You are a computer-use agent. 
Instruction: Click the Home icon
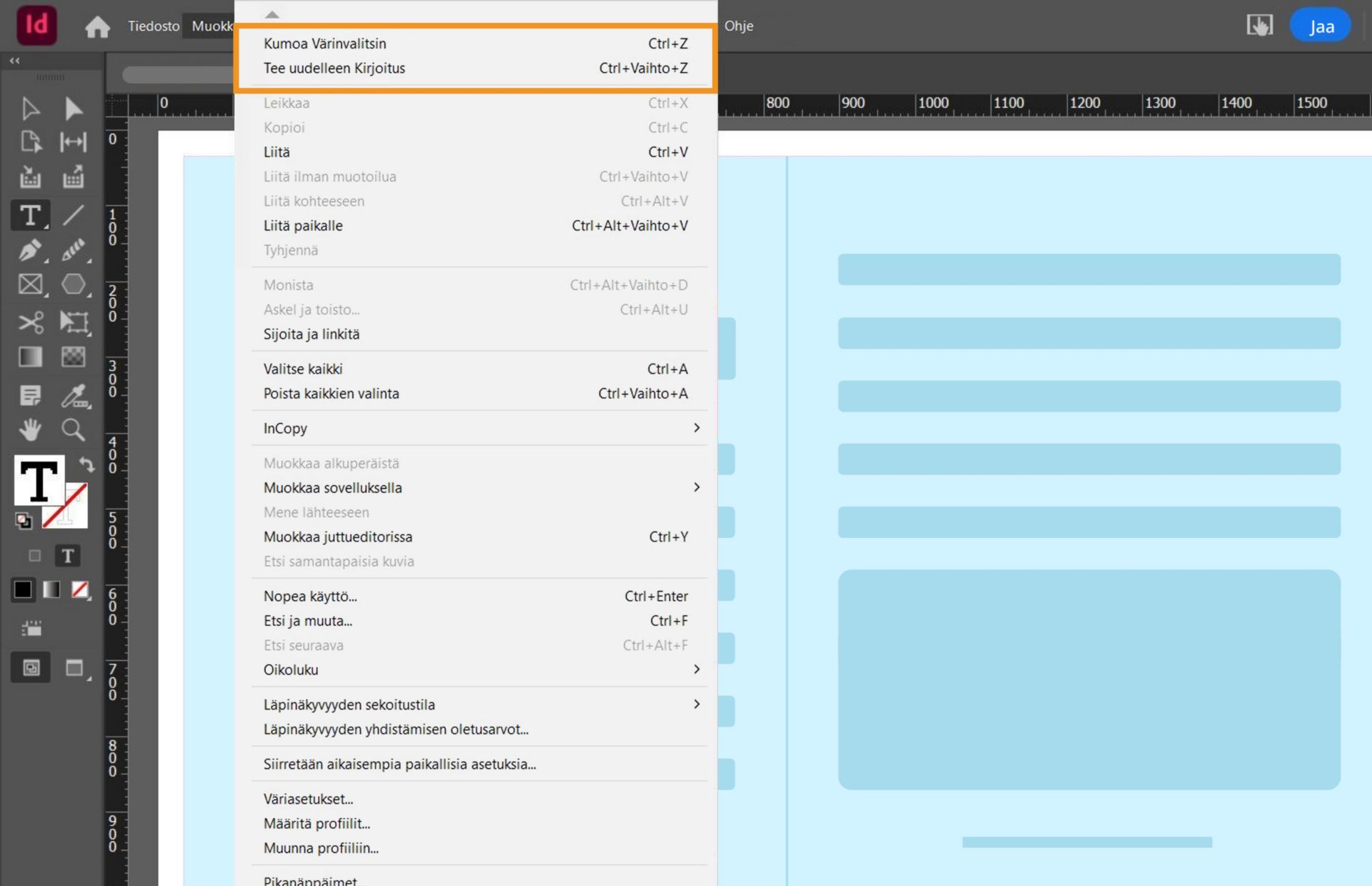(97, 26)
